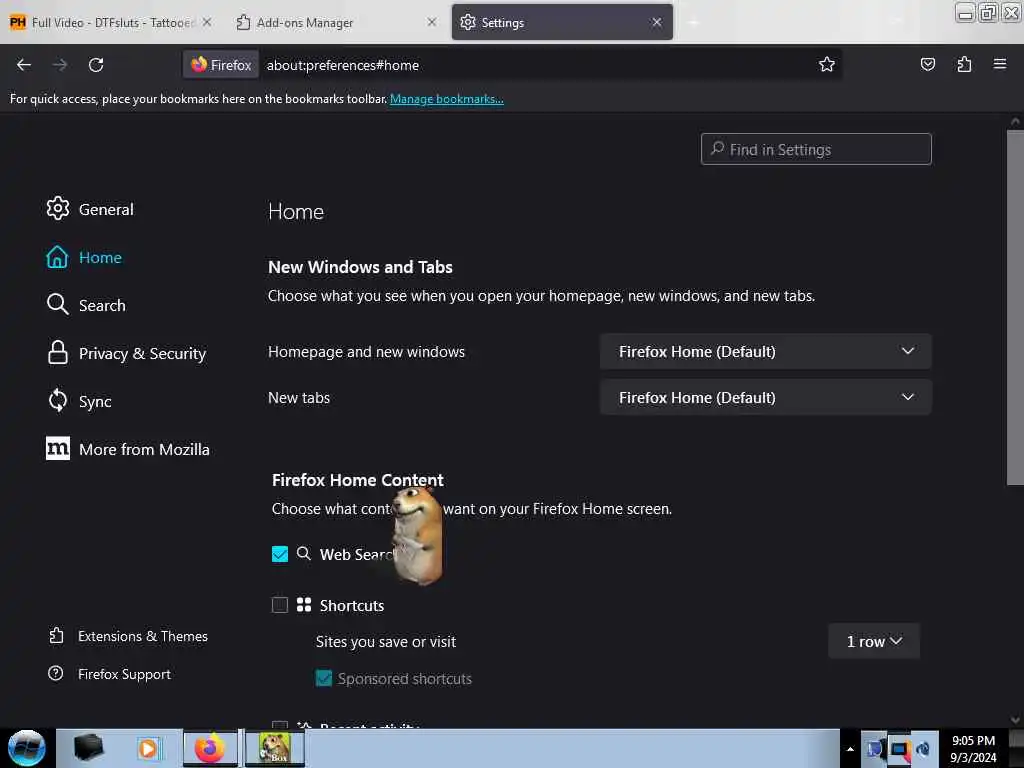This screenshot has height=768, width=1024.
Task: Click the General gear icon in sidebar
Action: point(57,208)
